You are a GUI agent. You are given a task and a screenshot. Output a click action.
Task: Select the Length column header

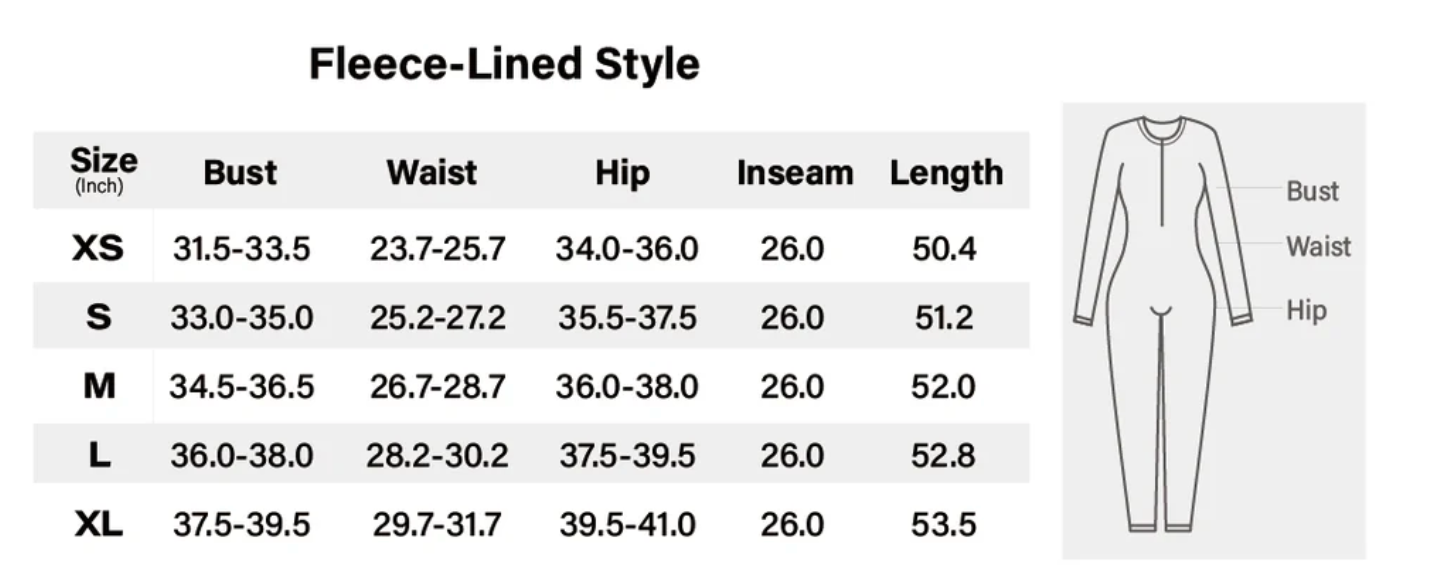tap(946, 173)
